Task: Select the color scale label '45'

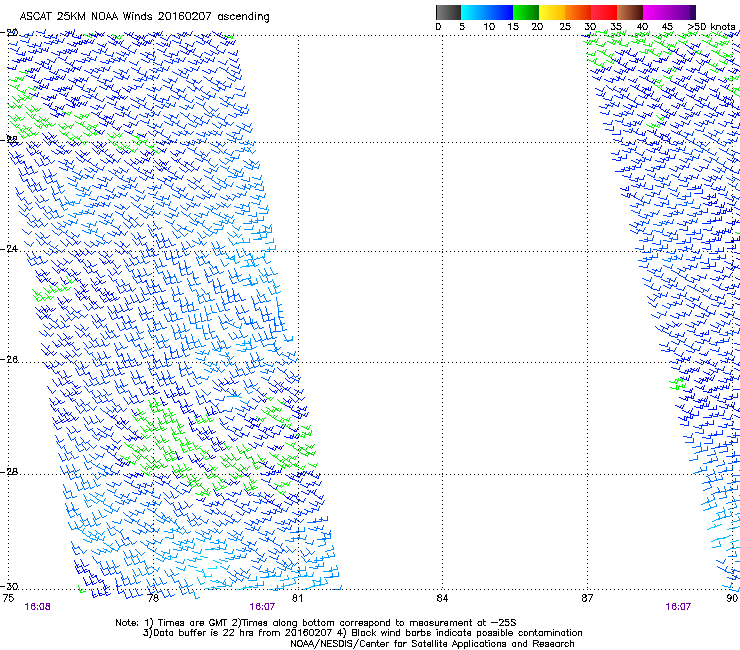Action: (x=667, y=26)
